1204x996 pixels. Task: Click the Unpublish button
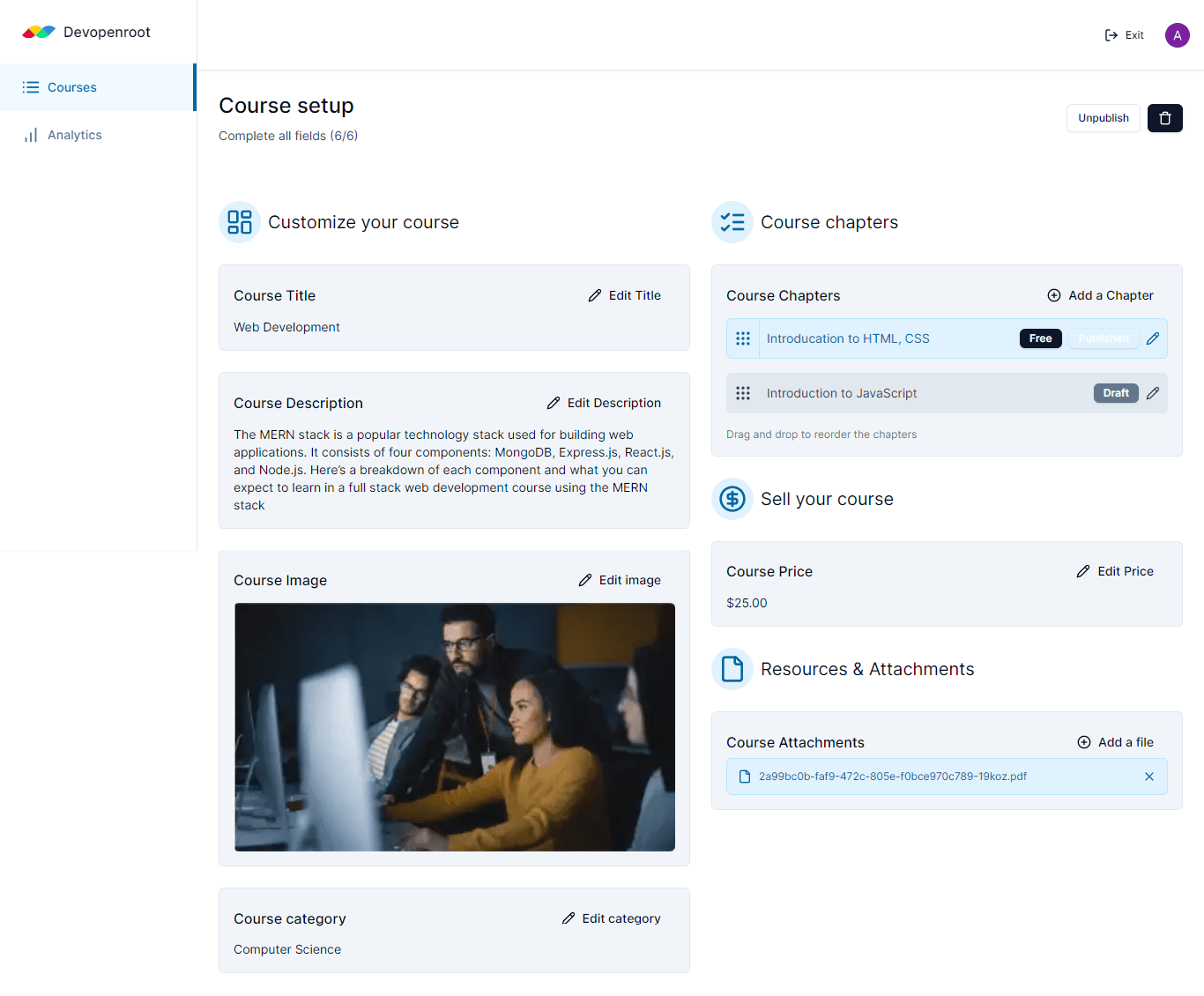click(x=1104, y=118)
